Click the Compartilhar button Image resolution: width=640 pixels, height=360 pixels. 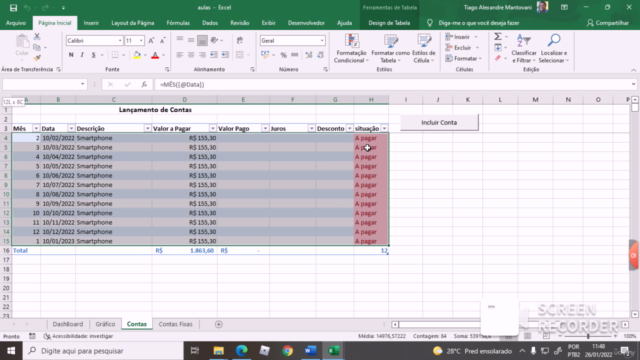point(608,23)
